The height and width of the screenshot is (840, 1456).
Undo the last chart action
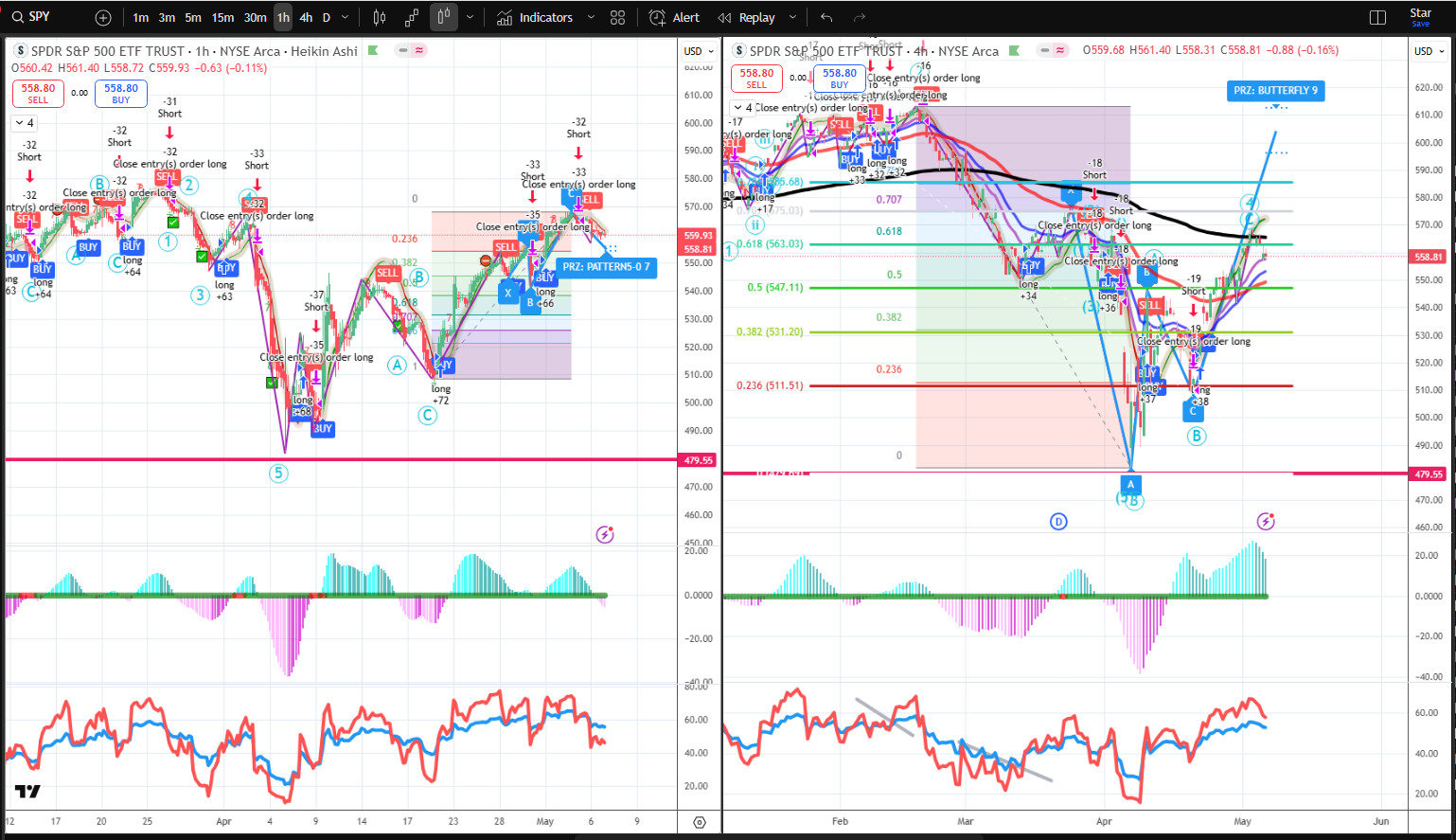coord(826,18)
